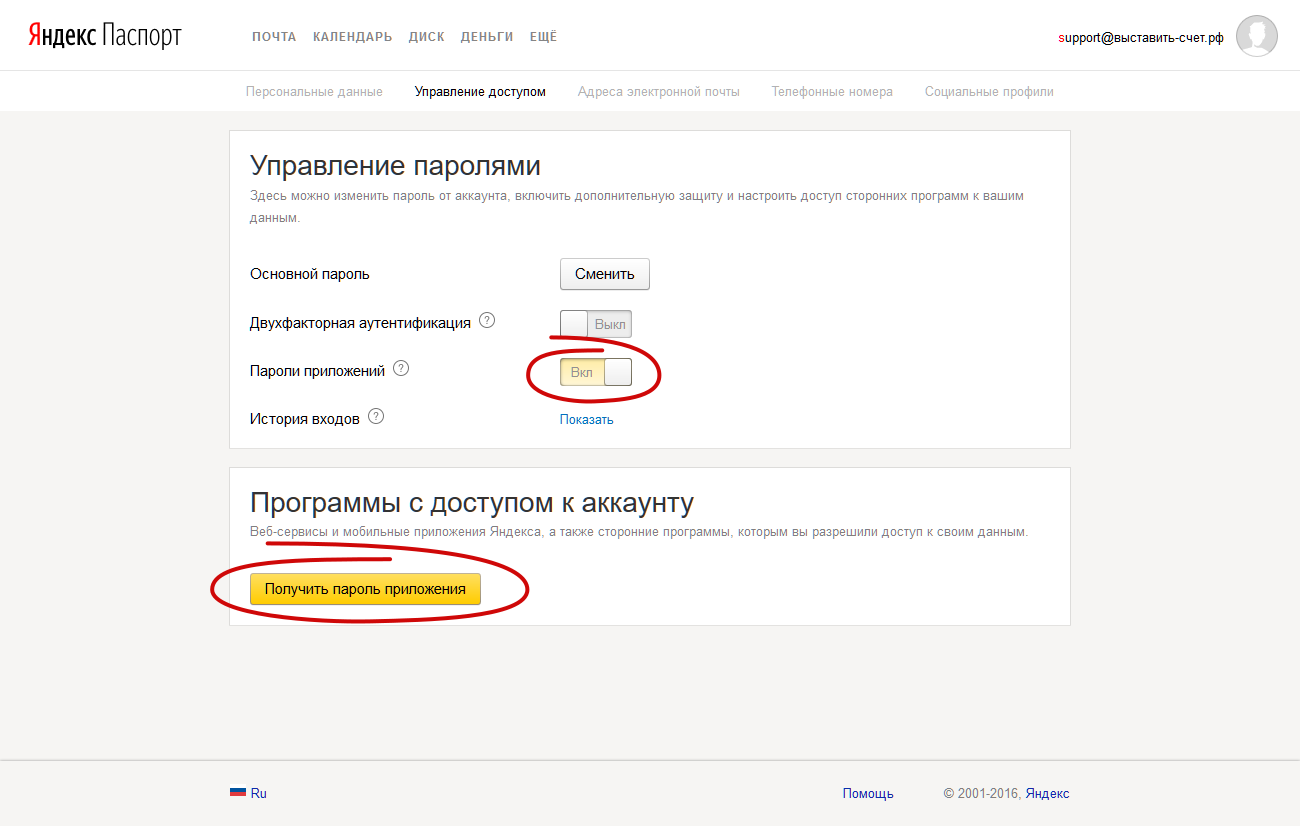The width and height of the screenshot is (1300, 826).
Task: Click the support@выставить-счет.рф account name
Action: tap(1141, 38)
